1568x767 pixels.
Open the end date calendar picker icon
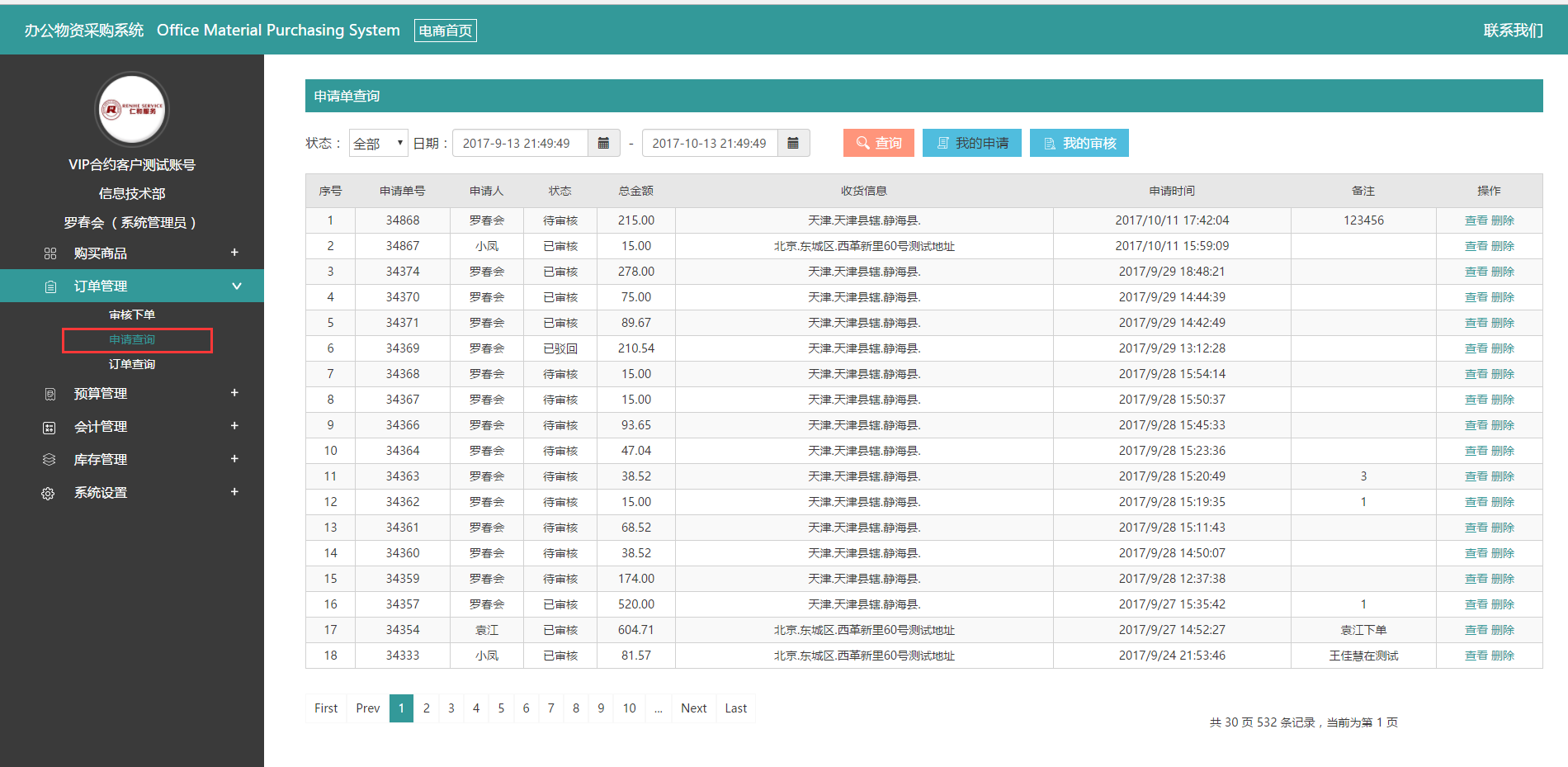(x=793, y=143)
